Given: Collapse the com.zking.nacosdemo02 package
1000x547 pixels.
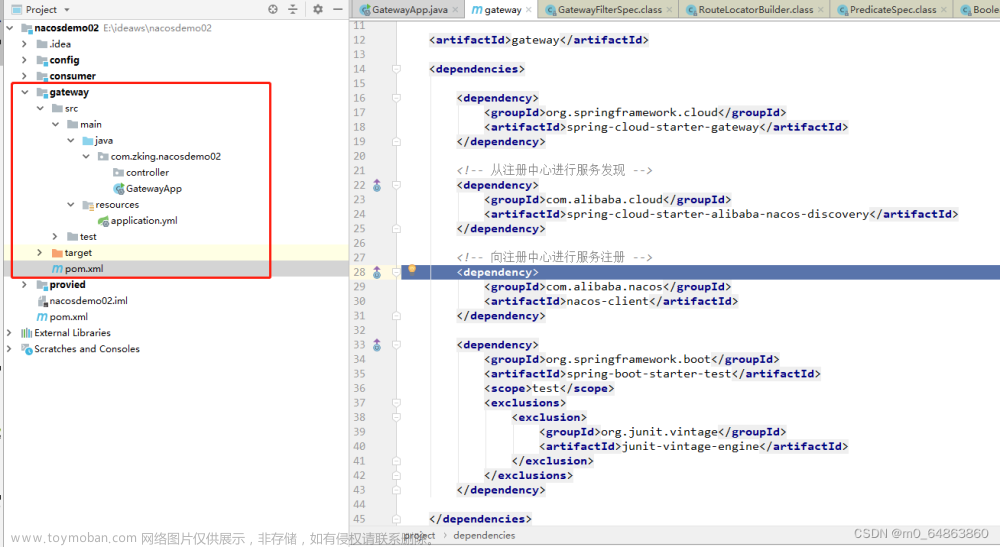Looking at the screenshot, I should pos(86,156).
